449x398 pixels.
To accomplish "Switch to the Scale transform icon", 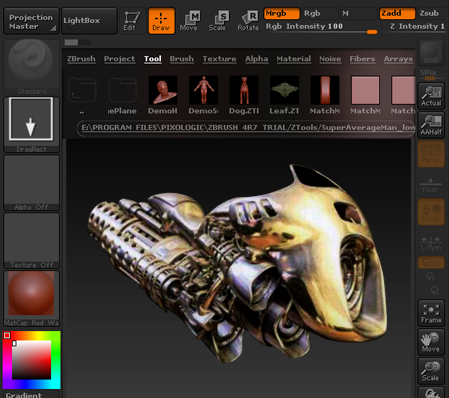I will [218, 21].
